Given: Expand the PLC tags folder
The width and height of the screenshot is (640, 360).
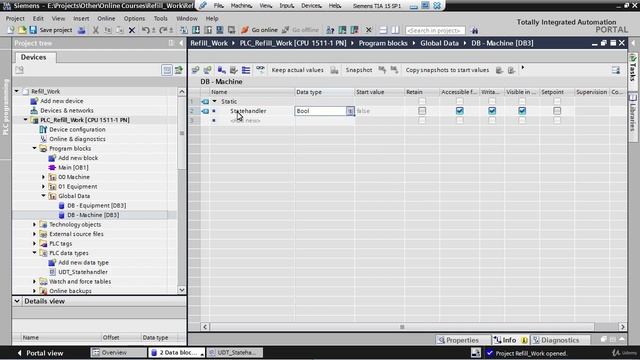Looking at the screenshot, I should coord(35,243).
